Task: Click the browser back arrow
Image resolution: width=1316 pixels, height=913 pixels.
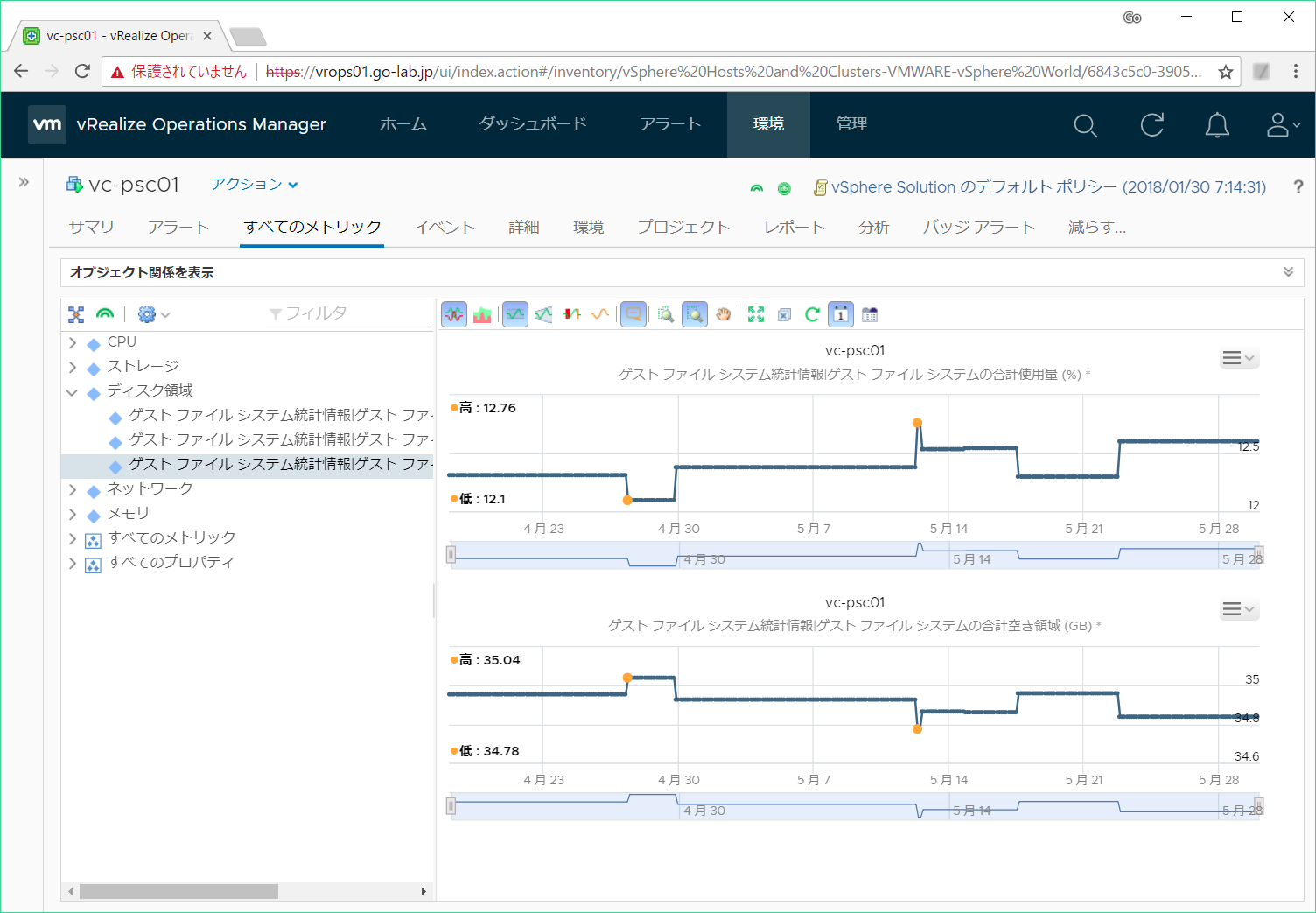Action: pos(21,71)
